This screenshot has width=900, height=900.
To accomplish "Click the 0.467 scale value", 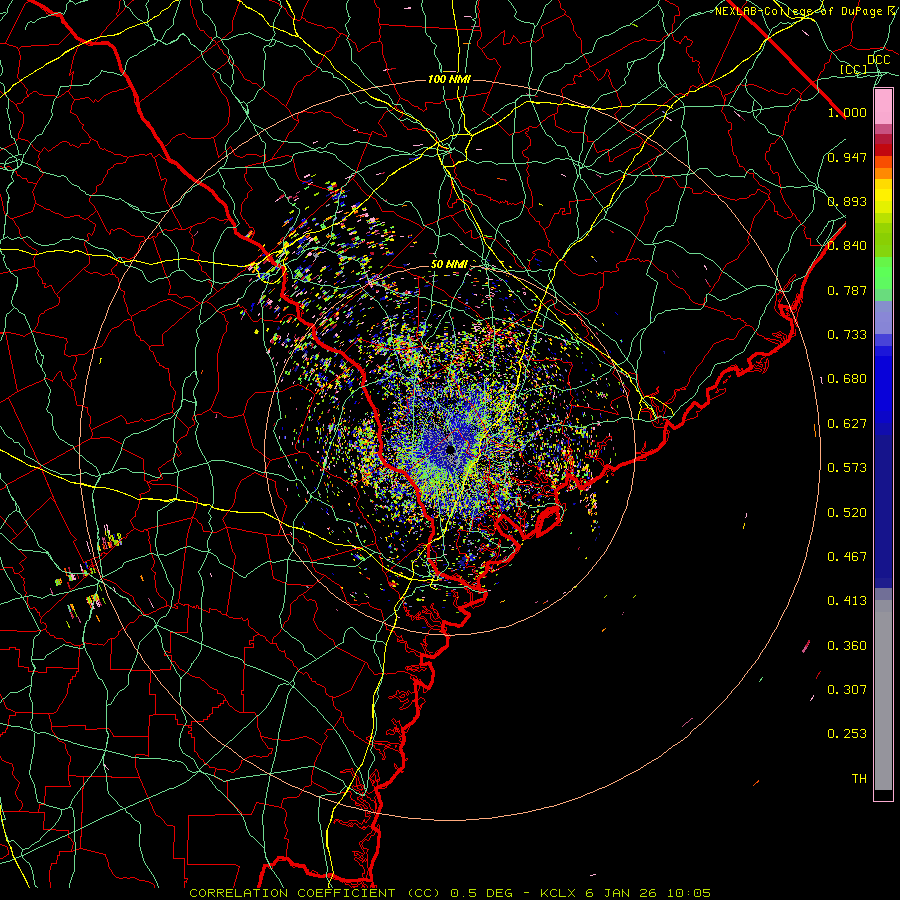I will pyautogui.click(x=847, y=557).
